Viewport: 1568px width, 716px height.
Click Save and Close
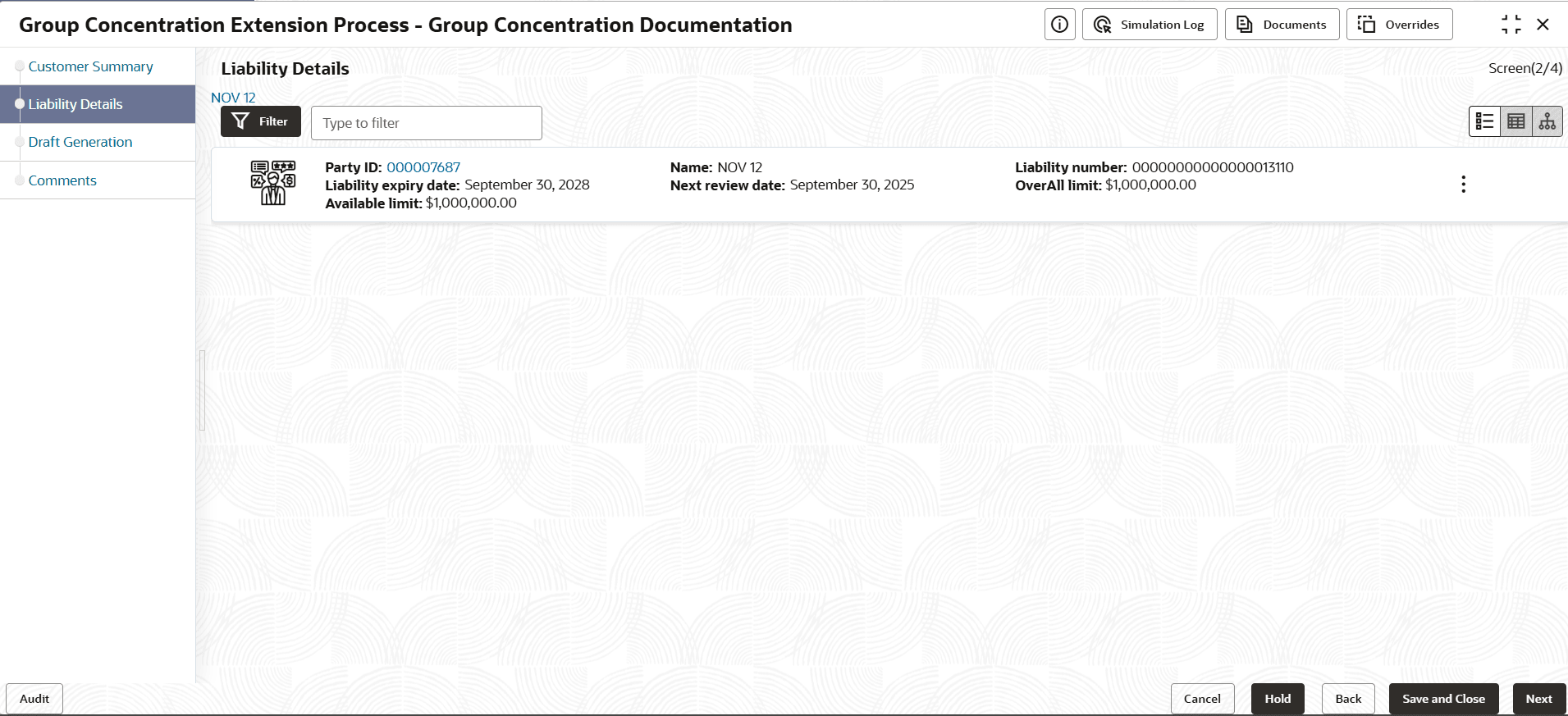1443,699
